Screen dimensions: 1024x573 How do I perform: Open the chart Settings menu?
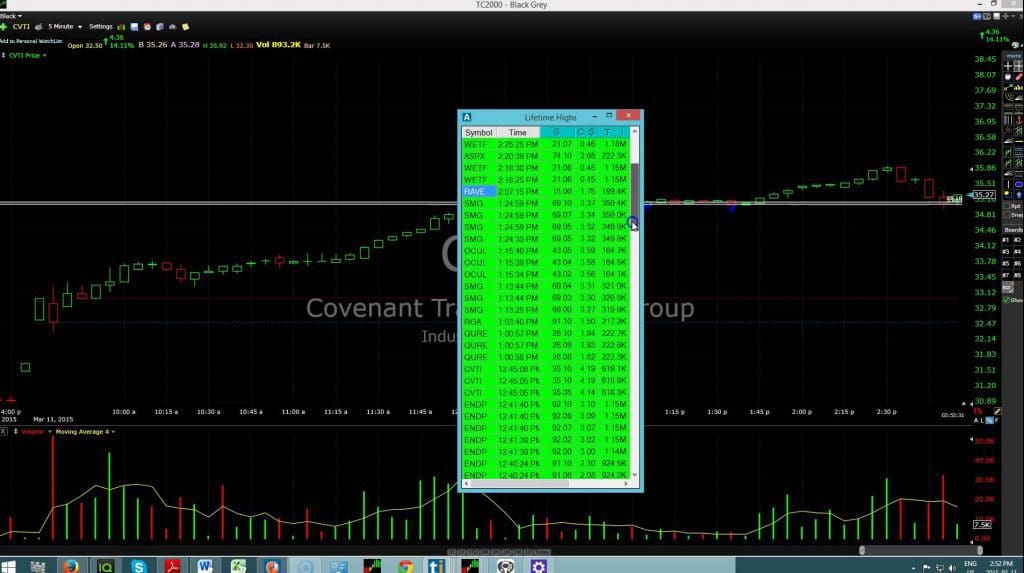pos(101,27)
